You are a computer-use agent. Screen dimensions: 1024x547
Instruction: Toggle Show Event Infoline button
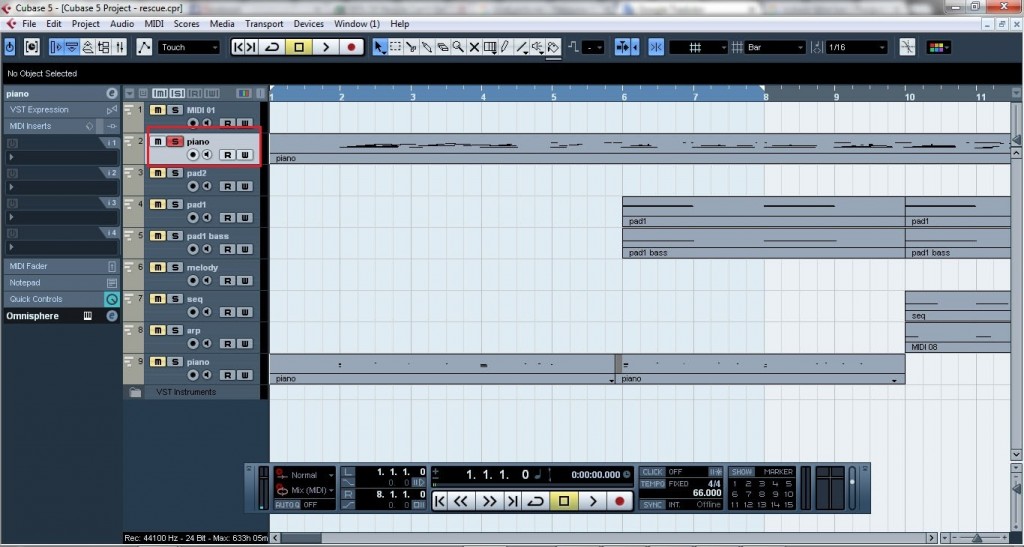click(72, 47)
